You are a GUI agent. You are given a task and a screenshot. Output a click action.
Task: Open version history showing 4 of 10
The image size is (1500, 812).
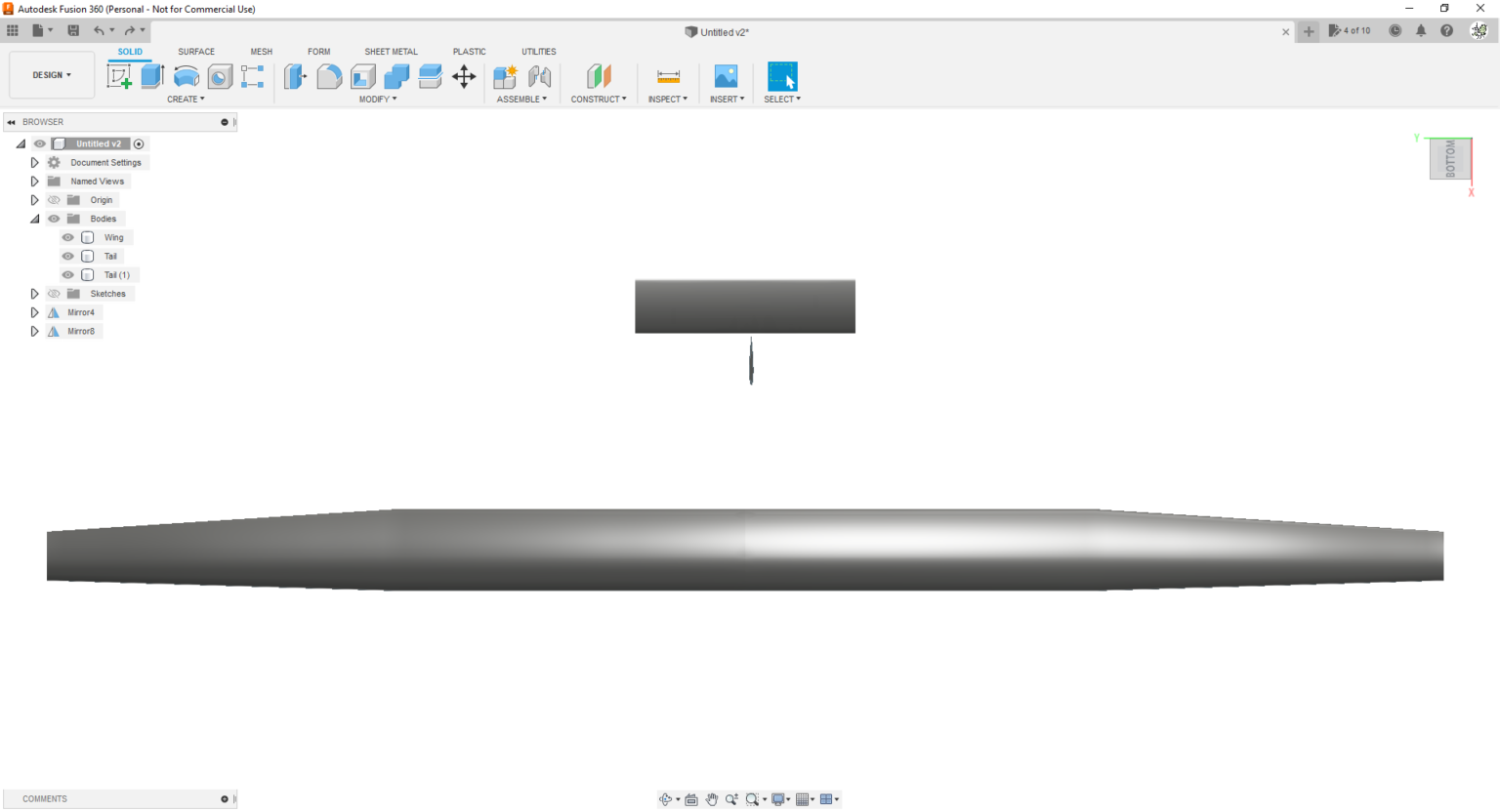point(1351,30)
